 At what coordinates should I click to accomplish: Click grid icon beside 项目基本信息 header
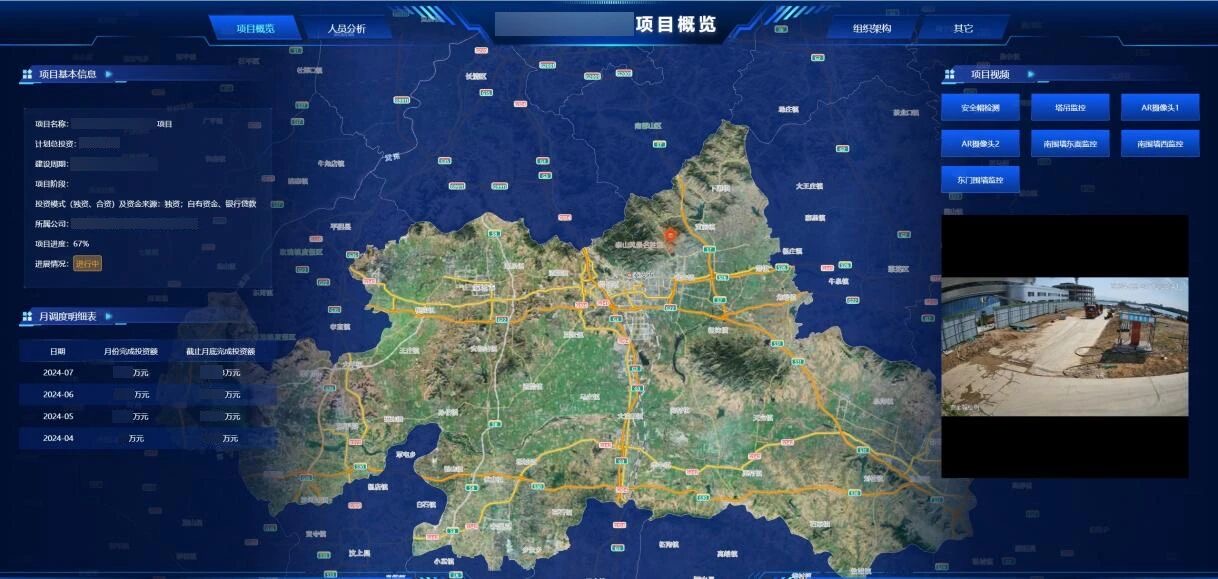click(x=27, y=74)
